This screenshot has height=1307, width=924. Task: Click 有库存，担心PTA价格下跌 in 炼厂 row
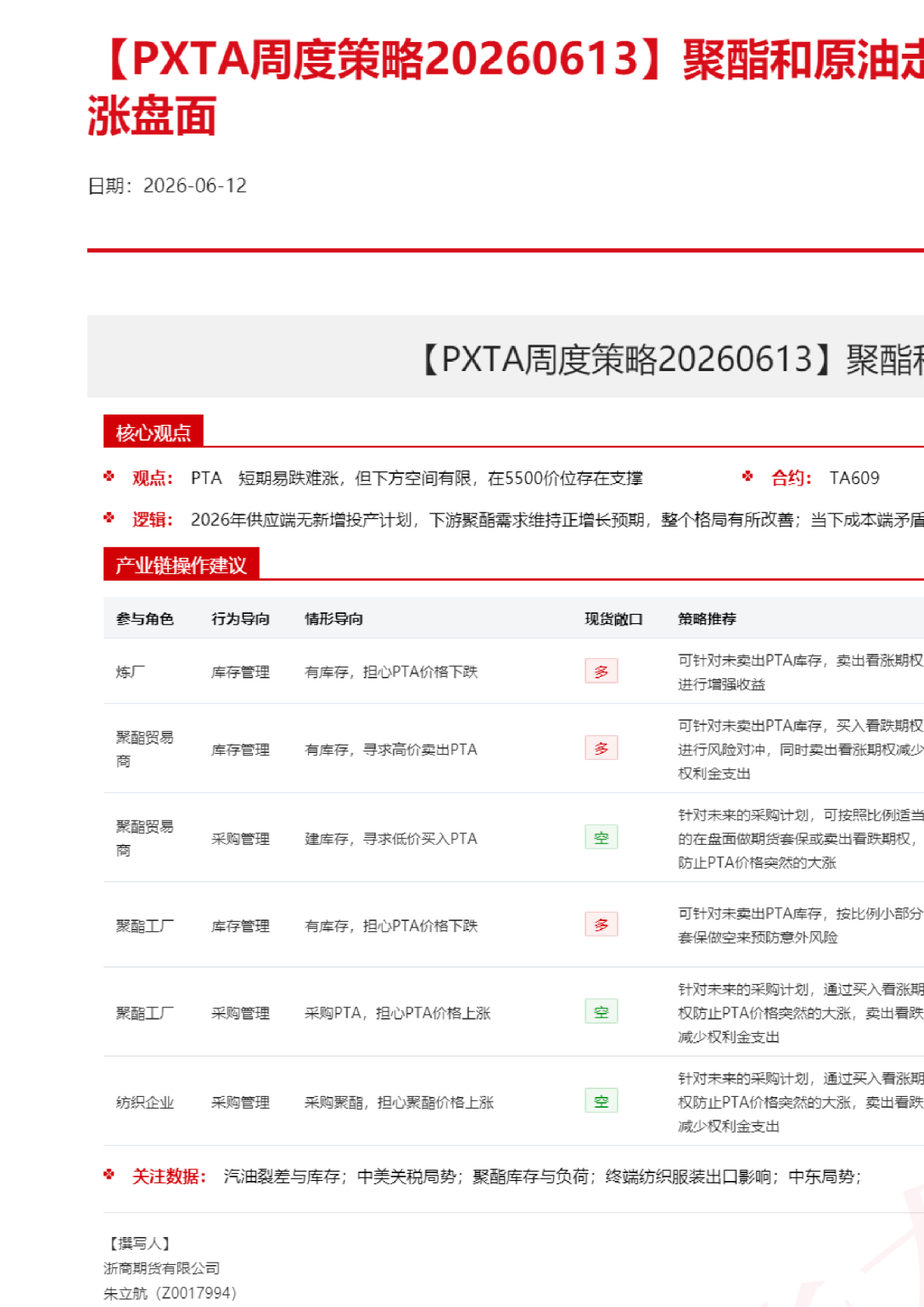coord(391,672)
